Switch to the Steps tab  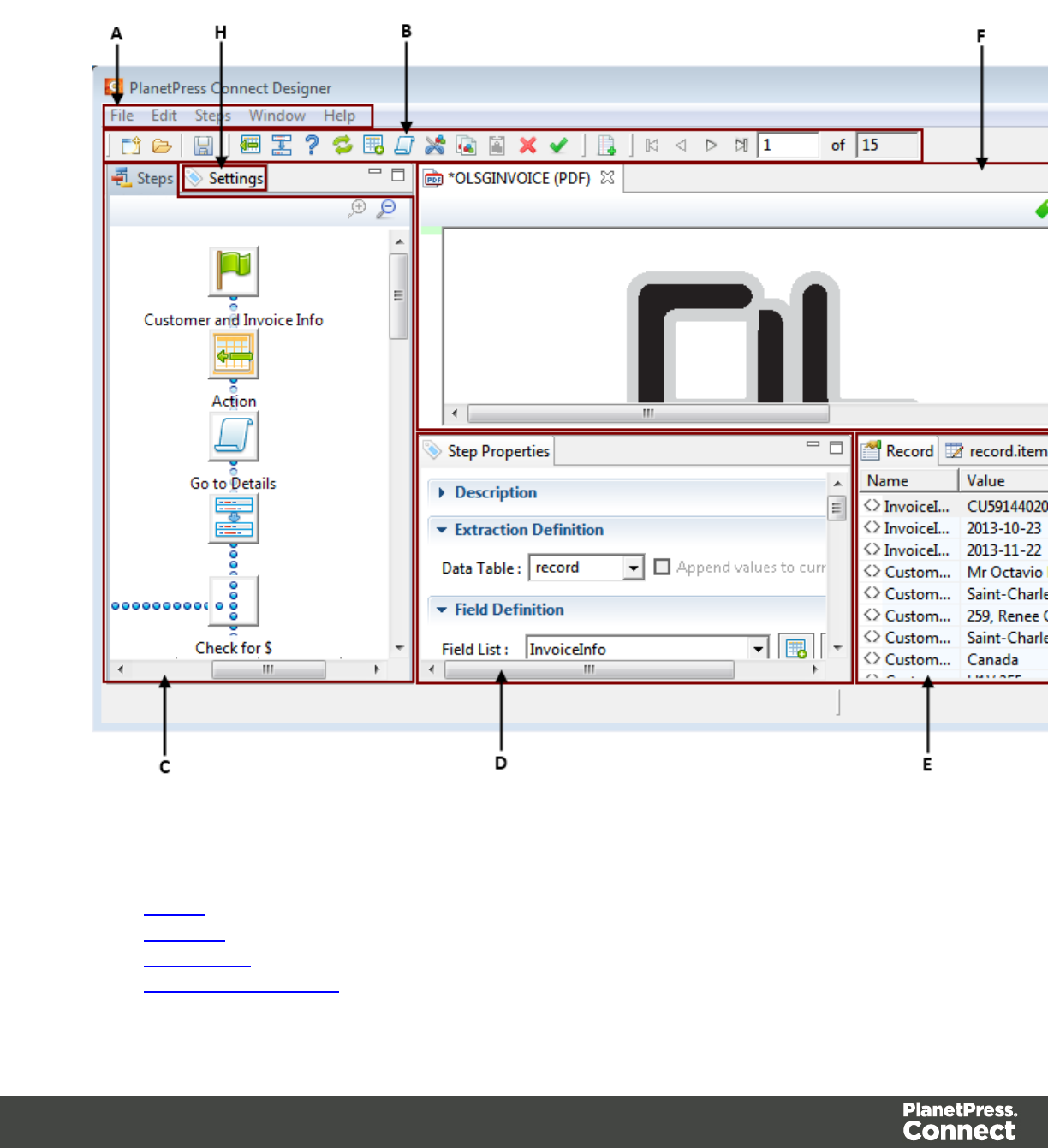[x=143, y=178]
